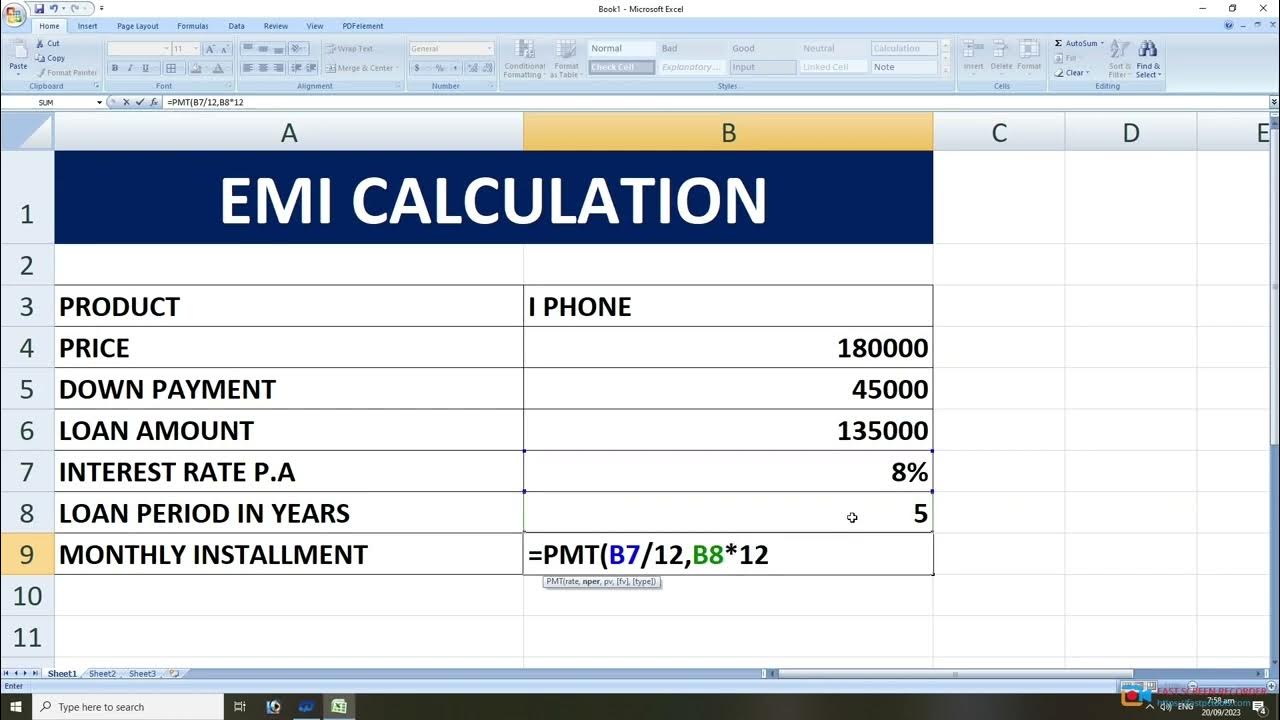Switch to the Page Layout tab
1280x720 pixels.
pos(137,26)
